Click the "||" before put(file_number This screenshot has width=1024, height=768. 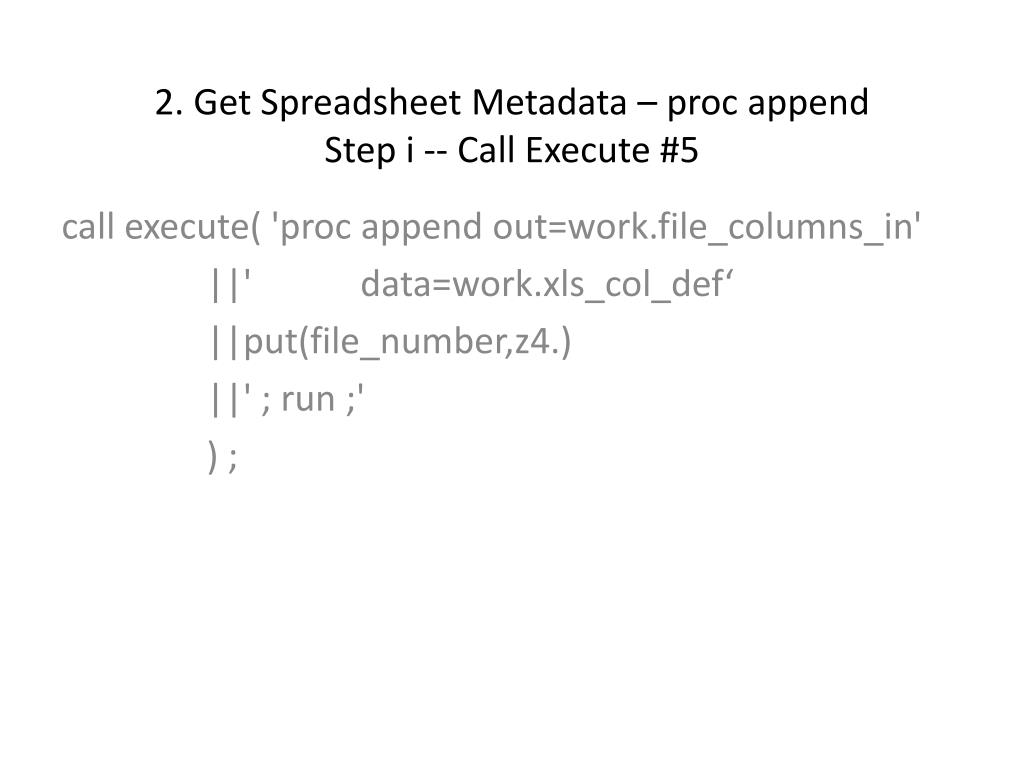click(225, 342)
